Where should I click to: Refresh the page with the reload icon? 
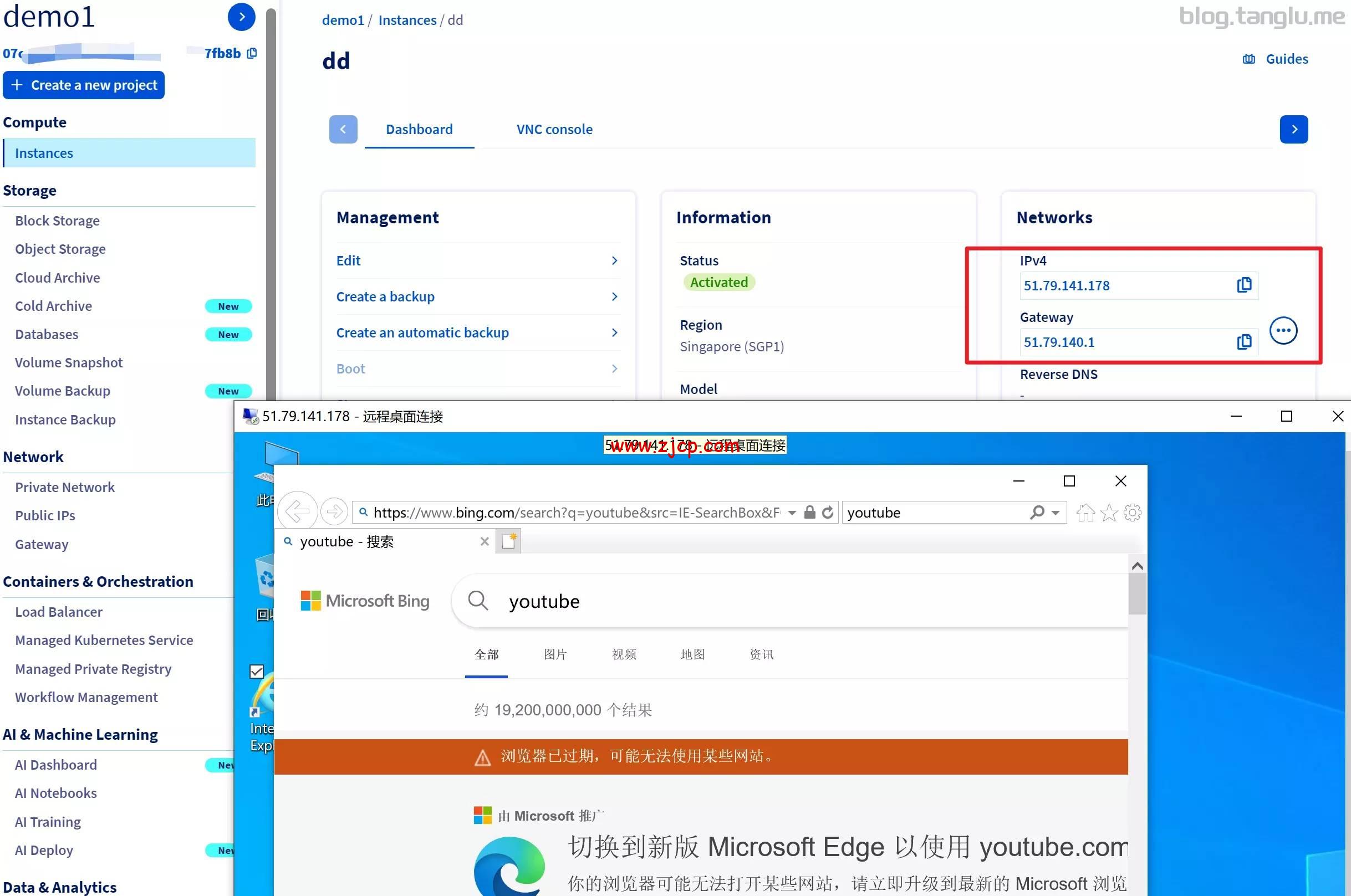click(x=827, y=512)
